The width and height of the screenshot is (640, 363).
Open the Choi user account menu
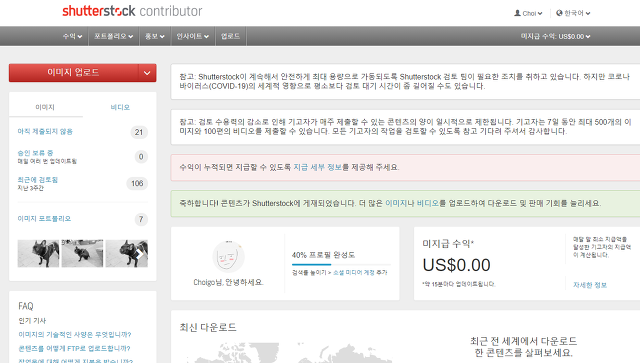tap(528, 13)
